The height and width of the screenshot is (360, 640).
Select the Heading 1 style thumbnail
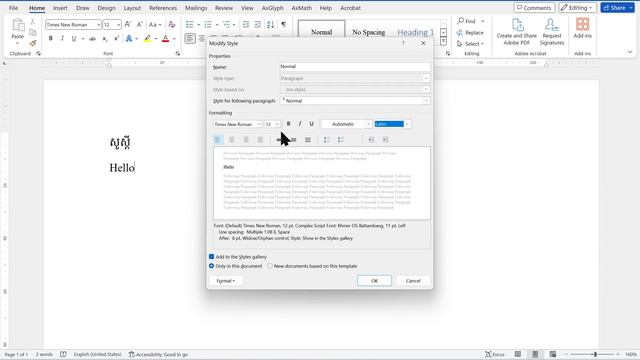point(416,32)
